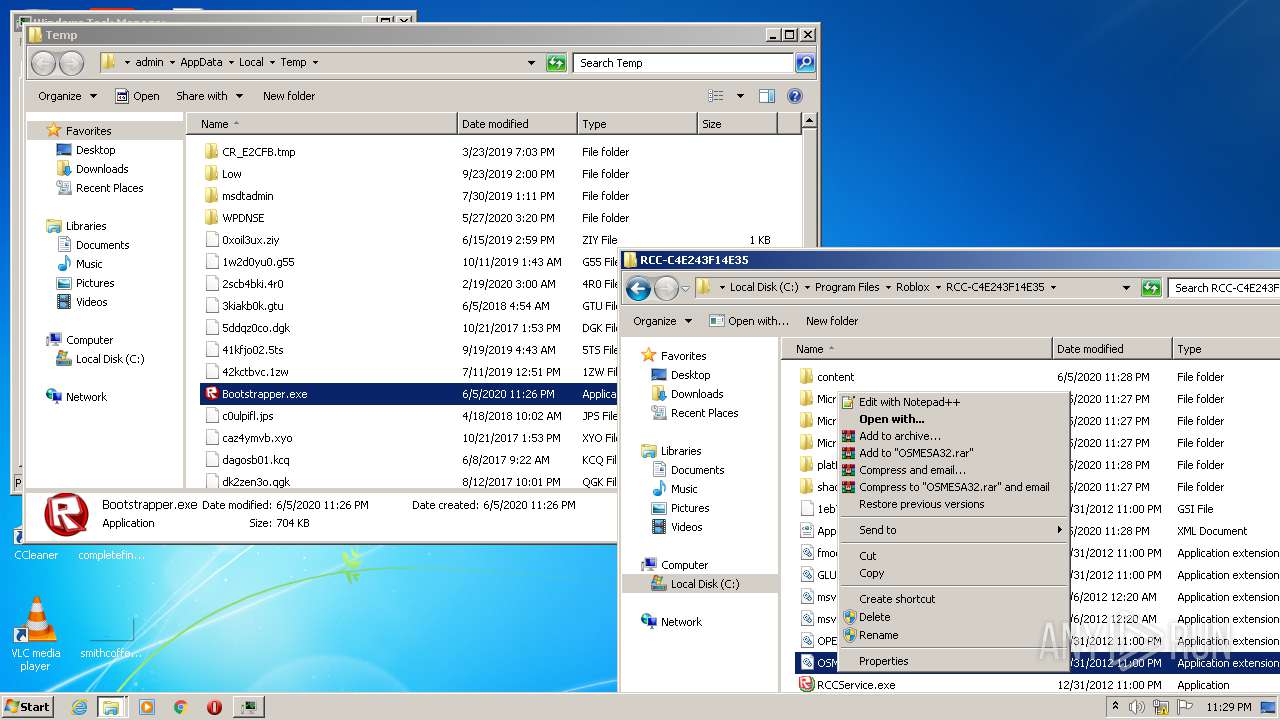Image resolution: width=1280 pixels, height=720 pixels.
Task: Sort by Type column in RCC window
Action: (x=1225, y=349)
